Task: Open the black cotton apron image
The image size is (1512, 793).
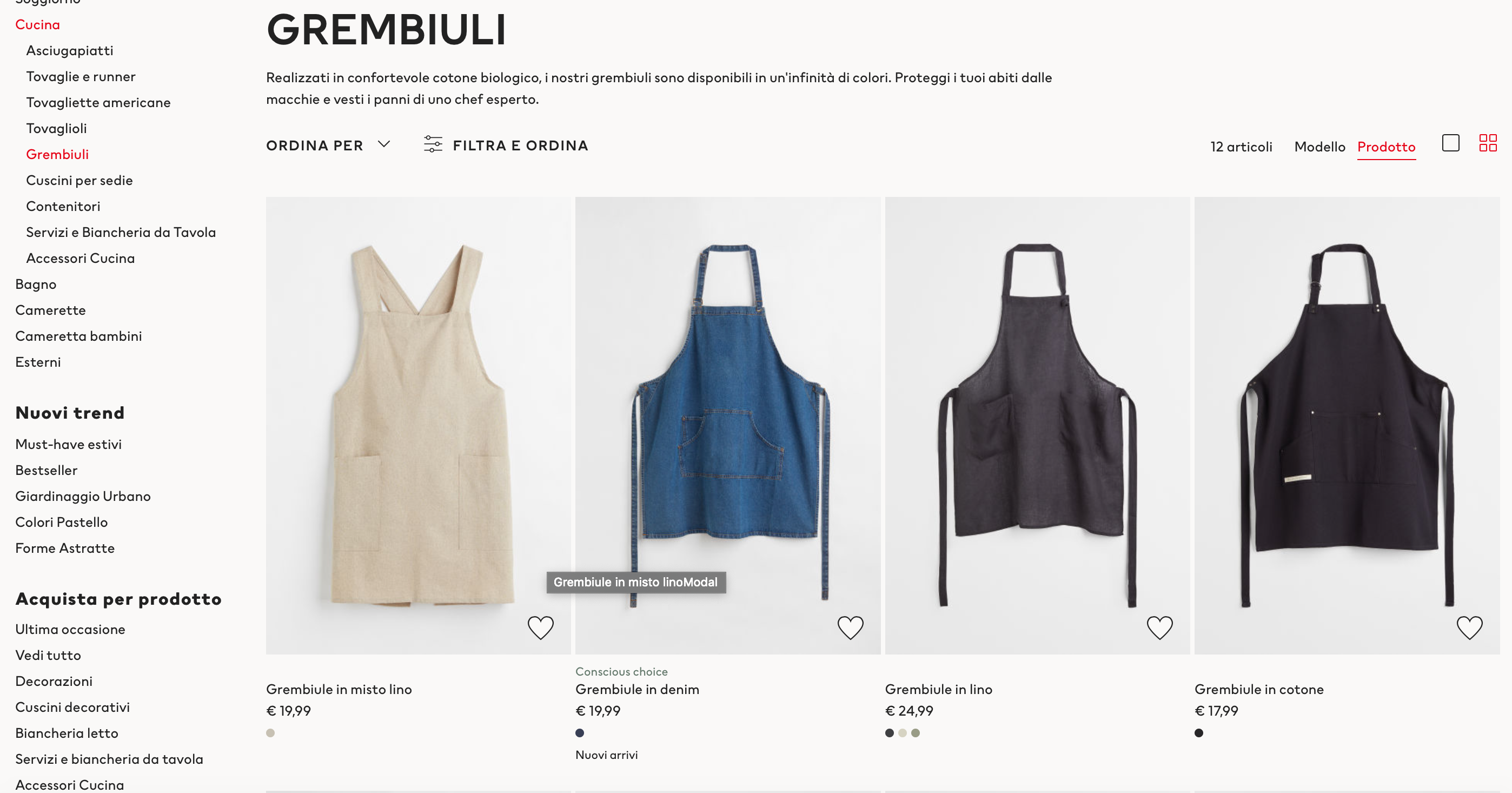Action: pos(1347,425)
